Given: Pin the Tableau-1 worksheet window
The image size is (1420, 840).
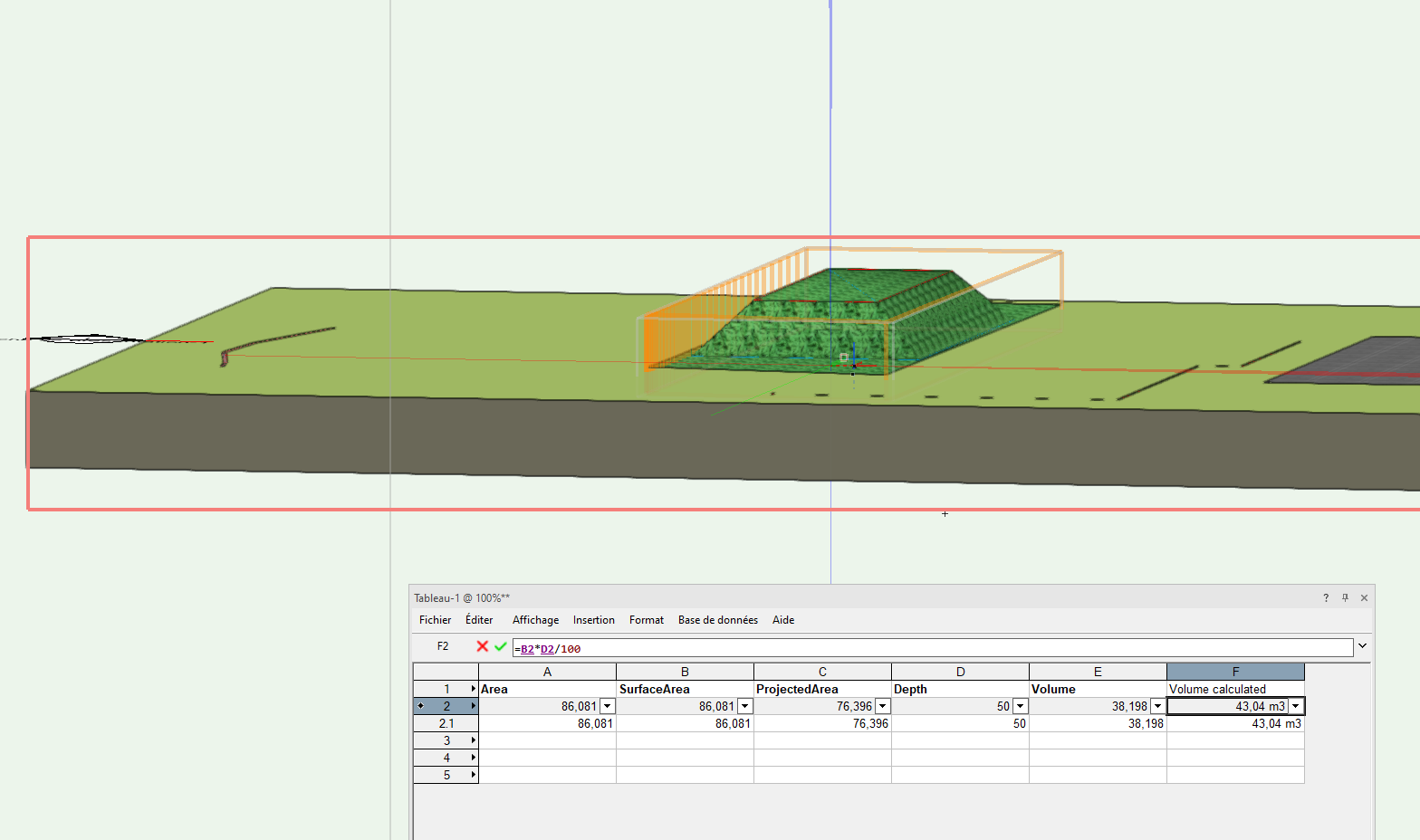Looking at the screenshot, I should (1345, 598).
